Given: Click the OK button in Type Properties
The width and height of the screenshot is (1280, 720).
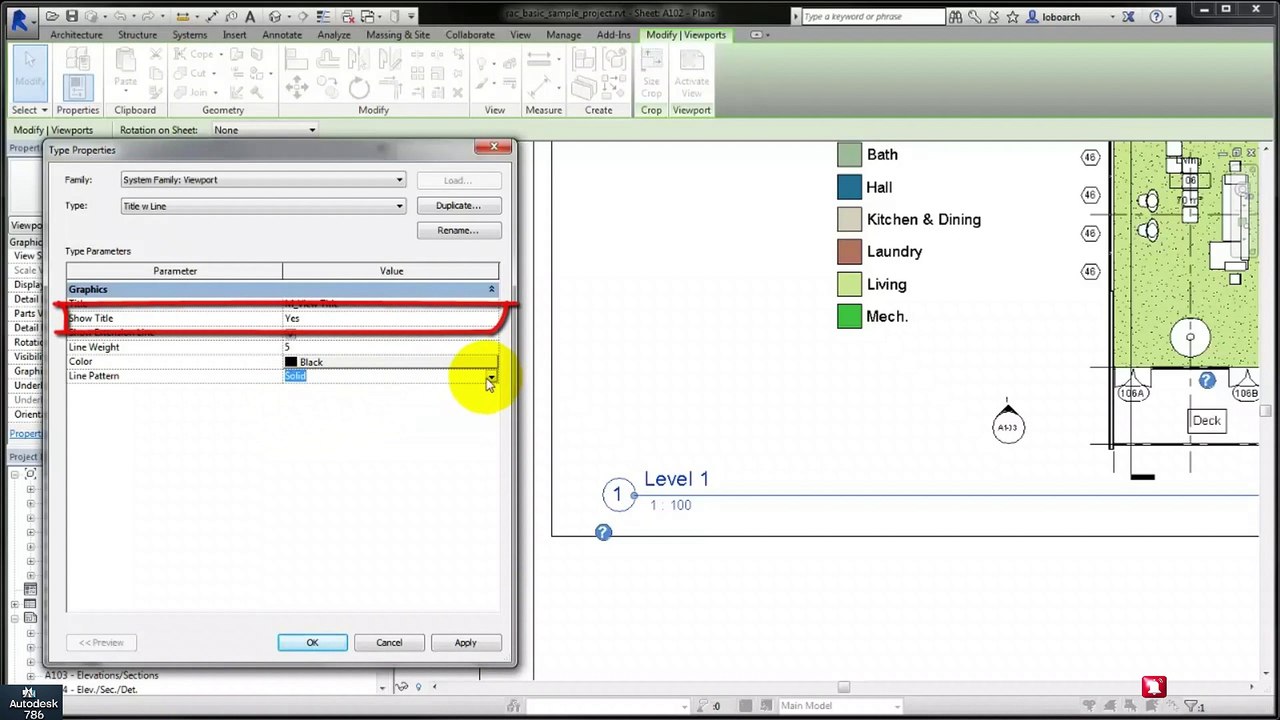Looking at the screenshot, I should click(312, 643).
